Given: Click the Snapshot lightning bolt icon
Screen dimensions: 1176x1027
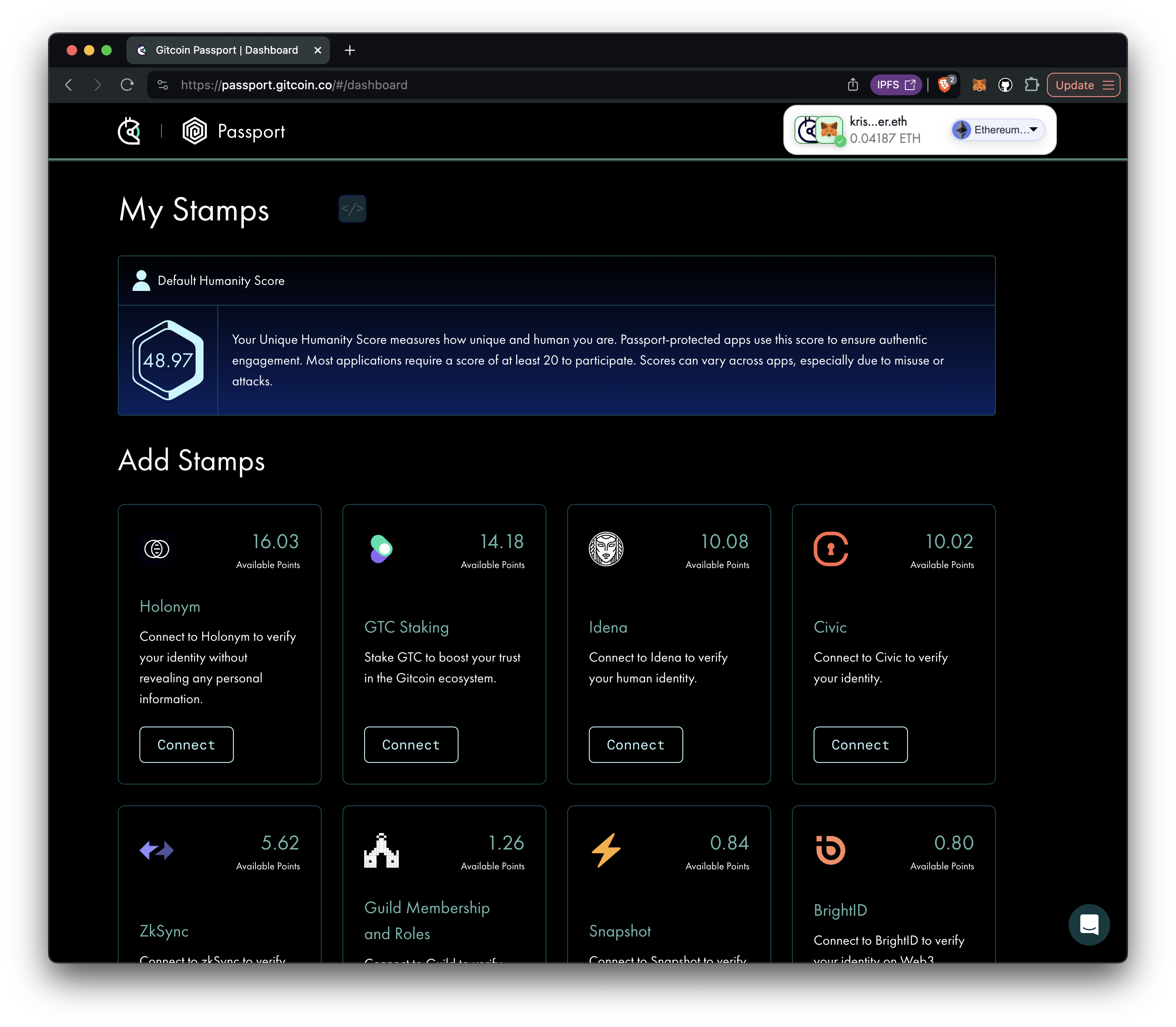Looking at the screenshot, I should [606, 850].
